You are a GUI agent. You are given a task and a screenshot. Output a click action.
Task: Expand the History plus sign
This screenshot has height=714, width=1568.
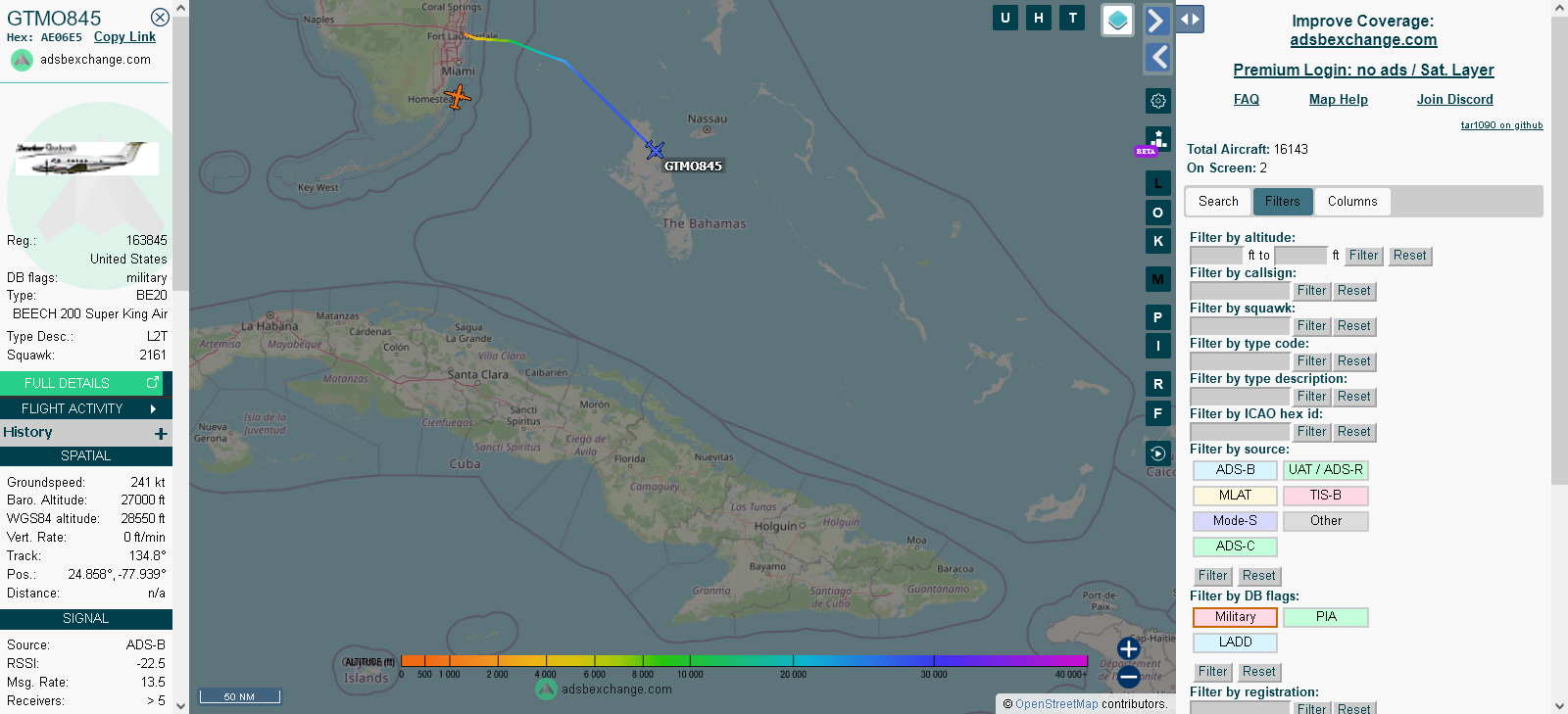pos(161,433)
